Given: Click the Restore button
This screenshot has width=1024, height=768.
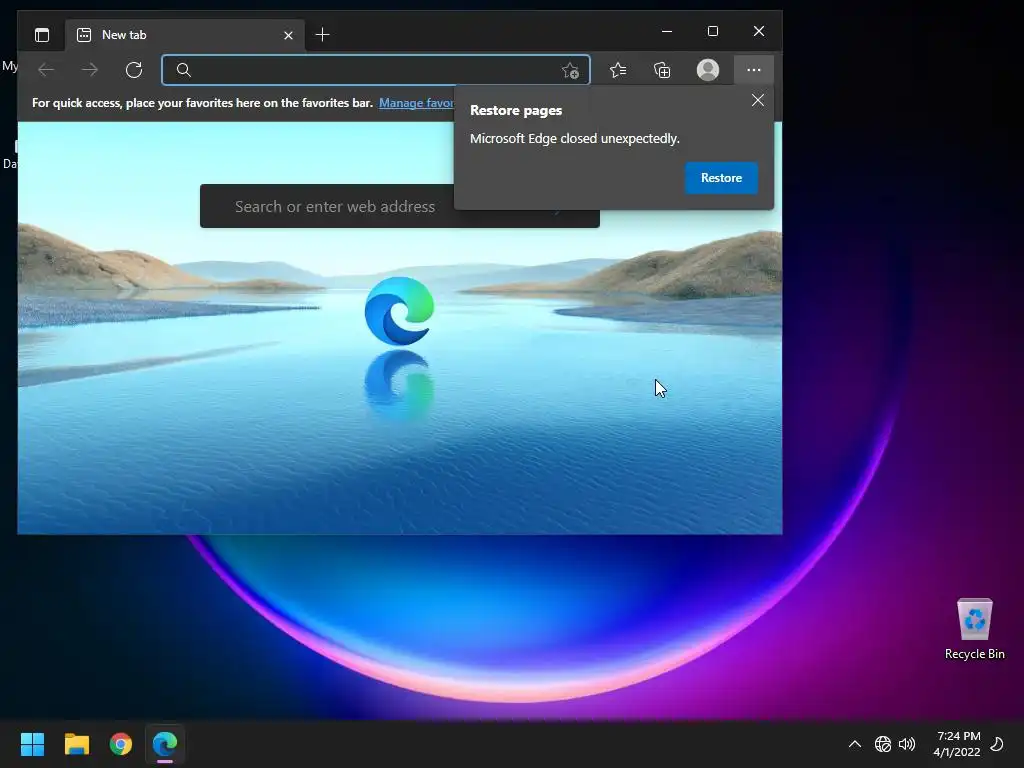Looking at the screenshot, I should pos(721,178).
